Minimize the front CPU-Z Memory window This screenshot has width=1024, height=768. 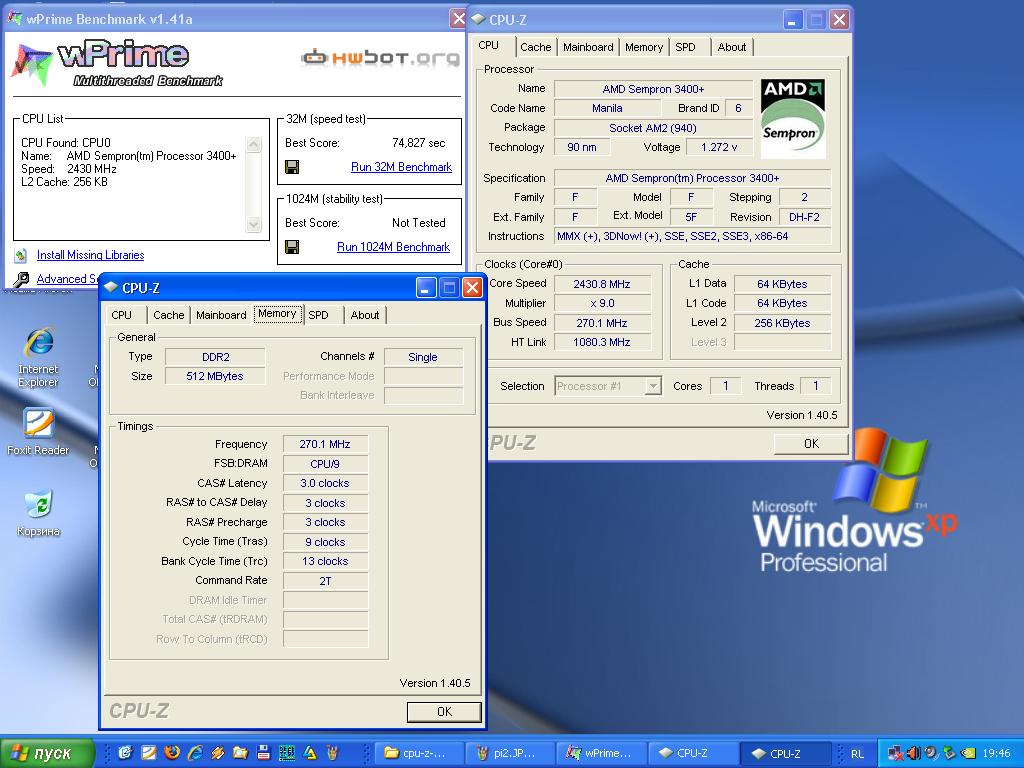[x=426, y=287]
